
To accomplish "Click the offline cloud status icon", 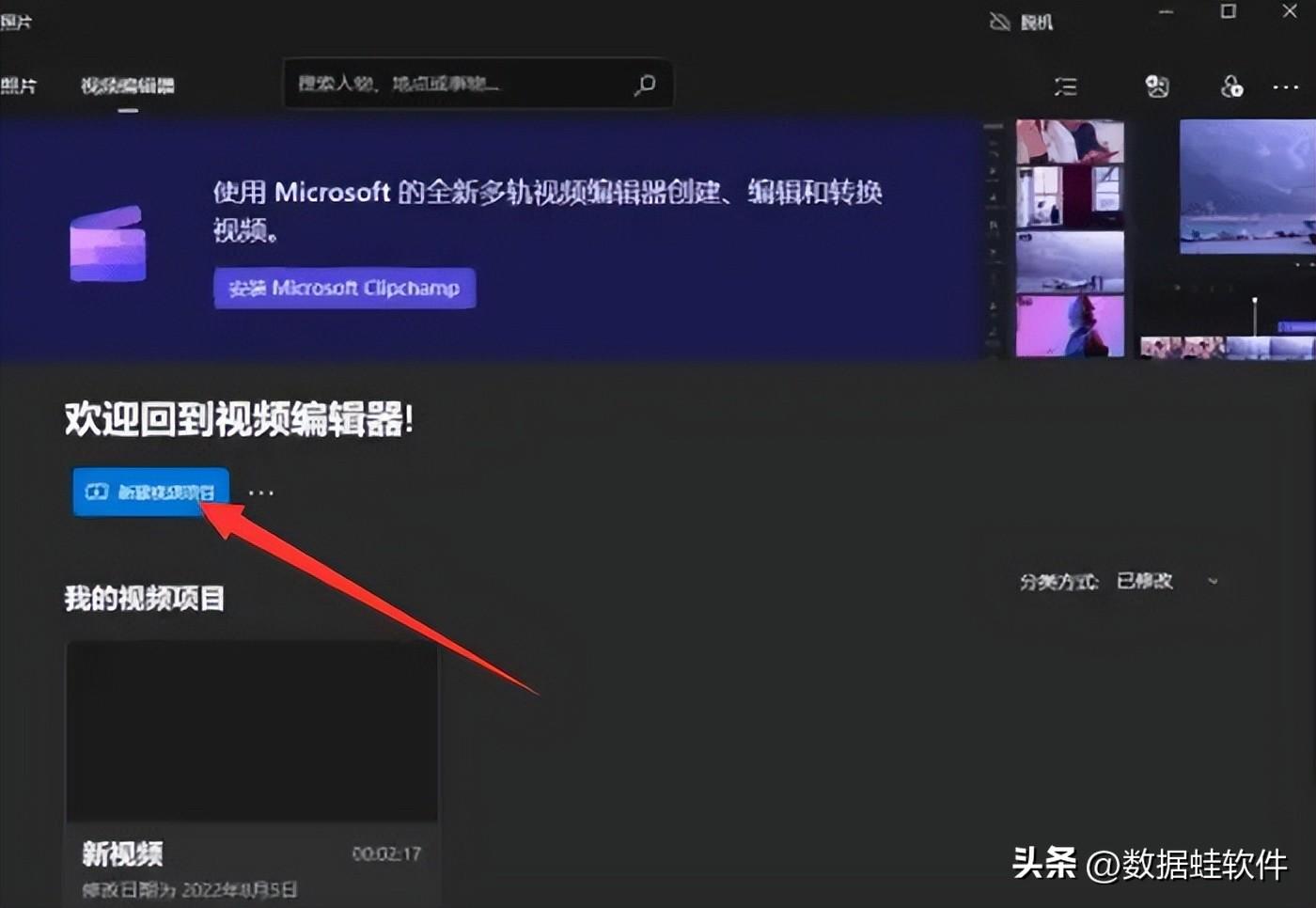I will point(1000,22).
